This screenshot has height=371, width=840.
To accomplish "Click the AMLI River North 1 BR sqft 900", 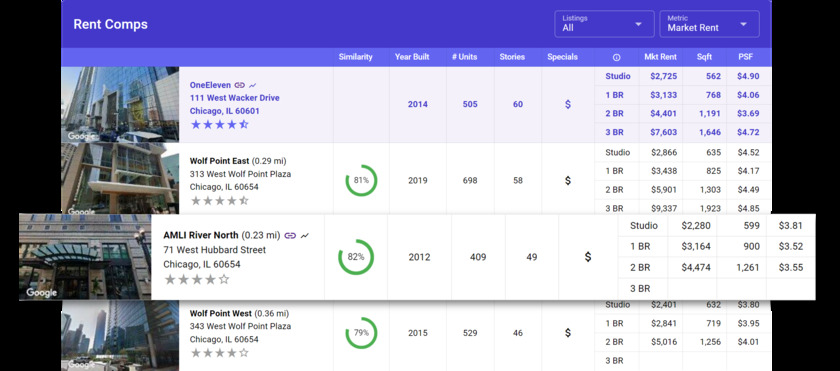I will pyautogui.click(x=751, y=246).
